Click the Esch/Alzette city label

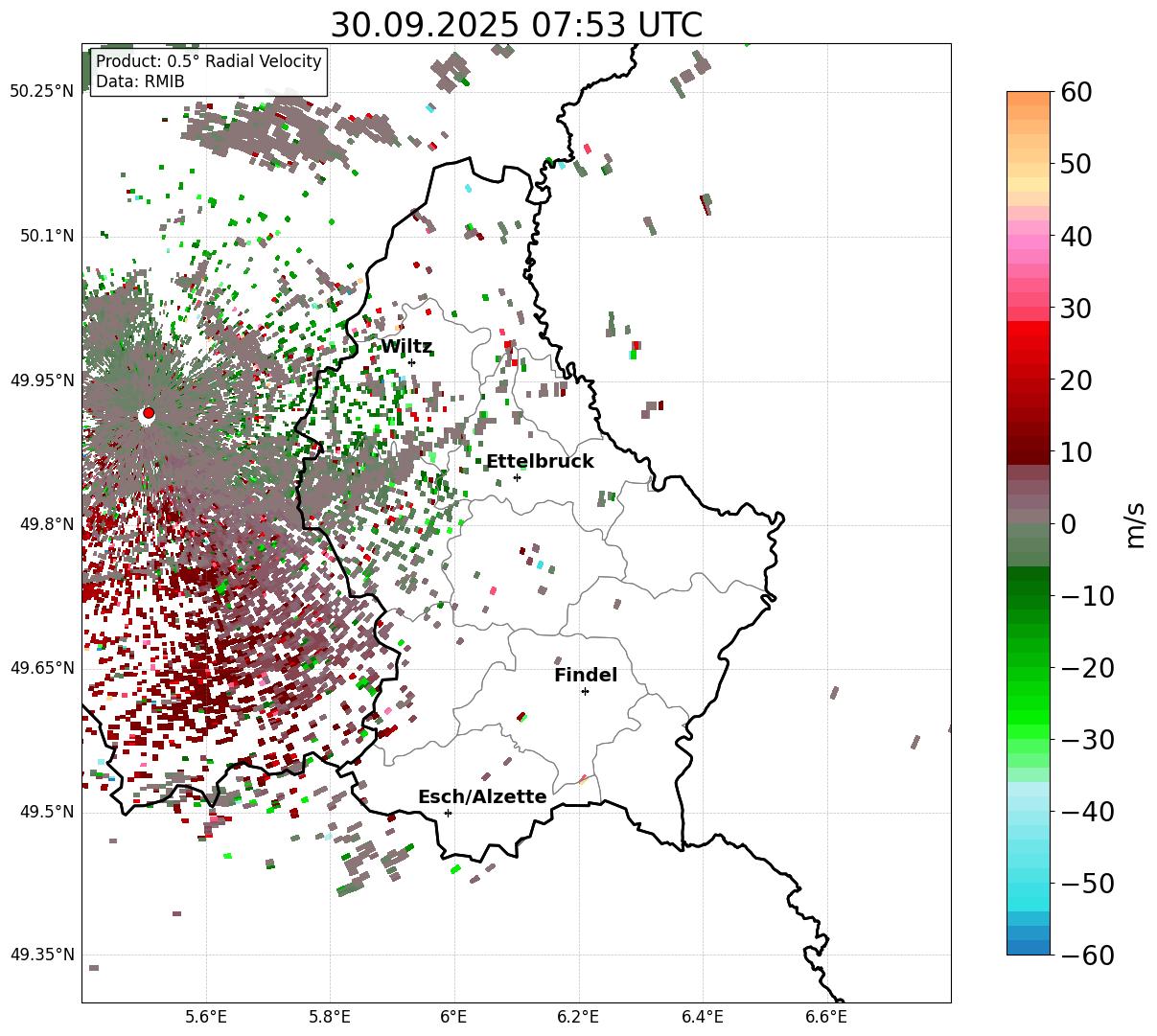pos(482,797)
